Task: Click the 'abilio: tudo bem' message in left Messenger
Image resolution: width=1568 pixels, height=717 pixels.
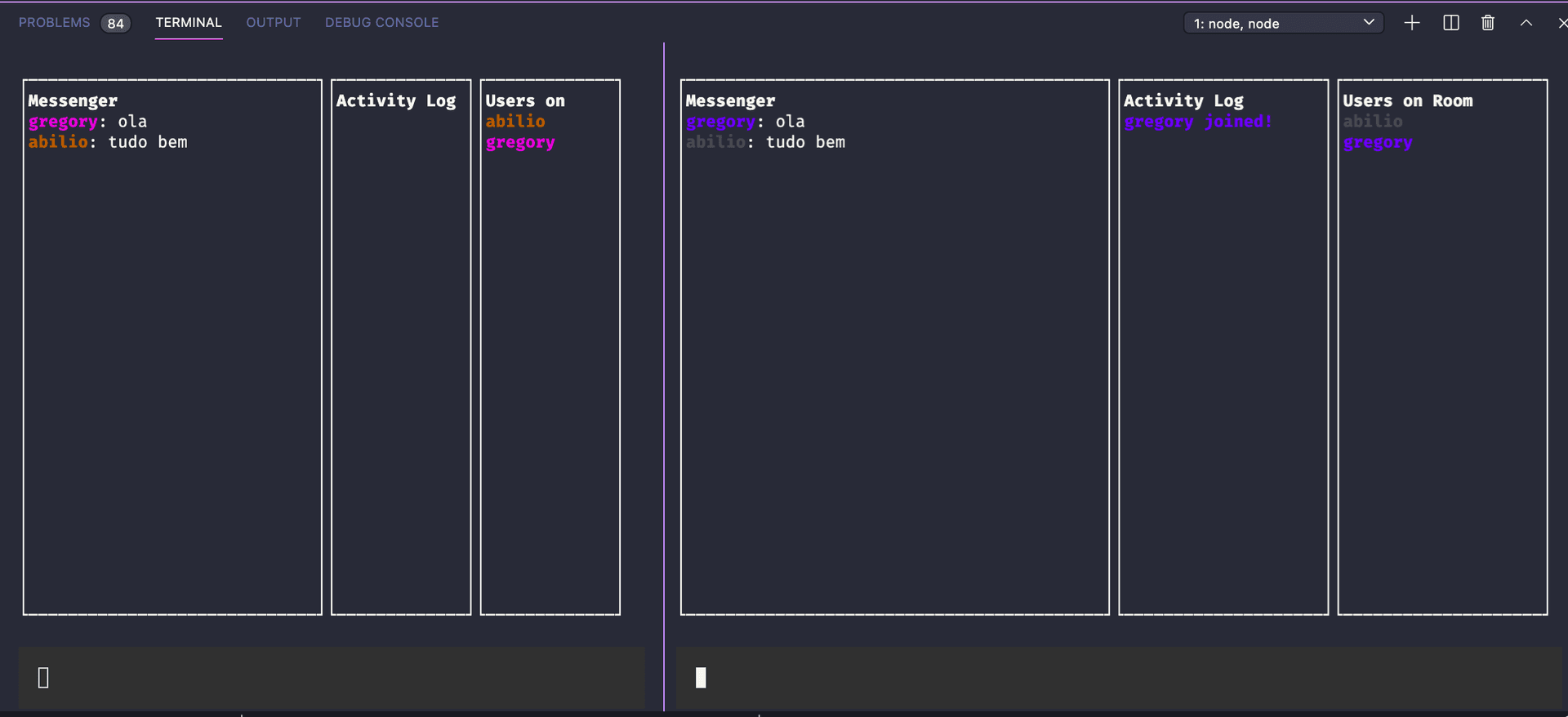Action: 108,142
